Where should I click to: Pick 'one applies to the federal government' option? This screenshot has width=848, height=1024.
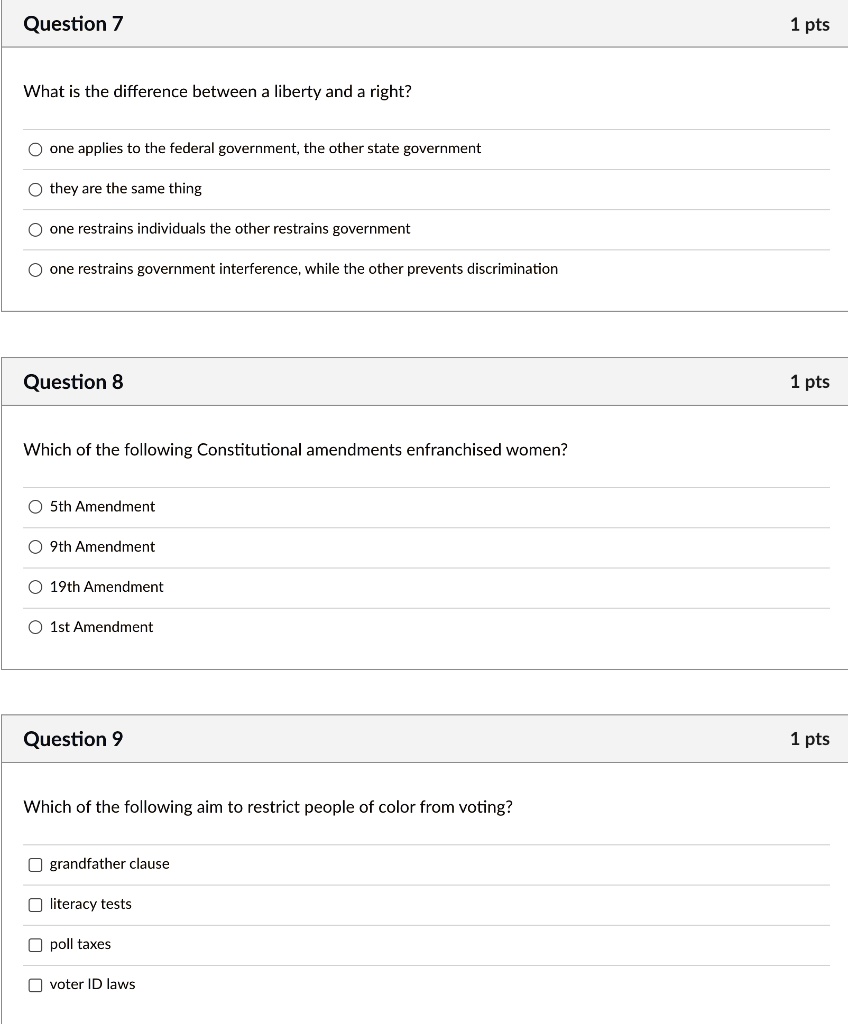coord(35,149)
